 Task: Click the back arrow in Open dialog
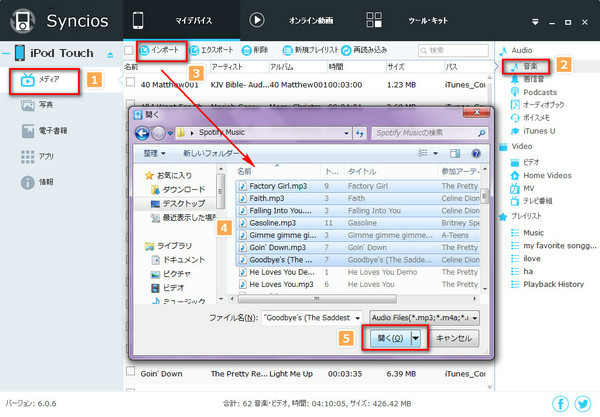(x=142, y=133)
